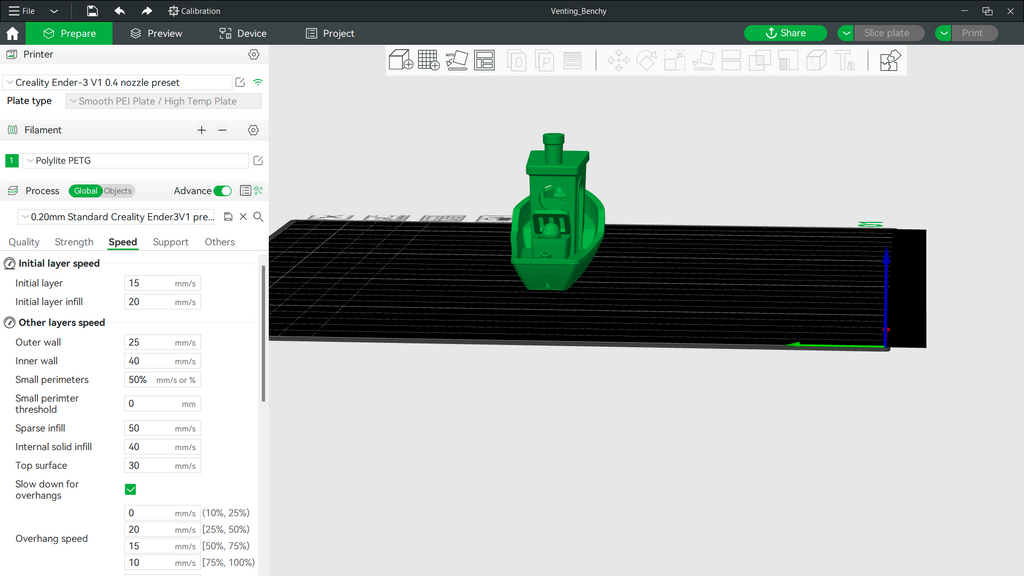Screen dimensions: 1024x576
Task: Click the Auto orient toolbar icon
Action: click(456, 60)
